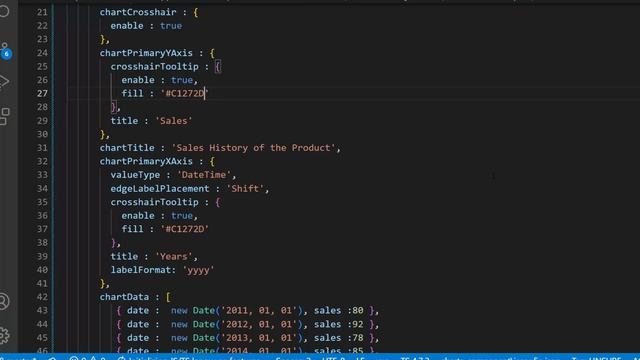The height and width of the screenshot is (360, 640).
Task: Open the Manage gear icon
Action: tap(4, 336)
